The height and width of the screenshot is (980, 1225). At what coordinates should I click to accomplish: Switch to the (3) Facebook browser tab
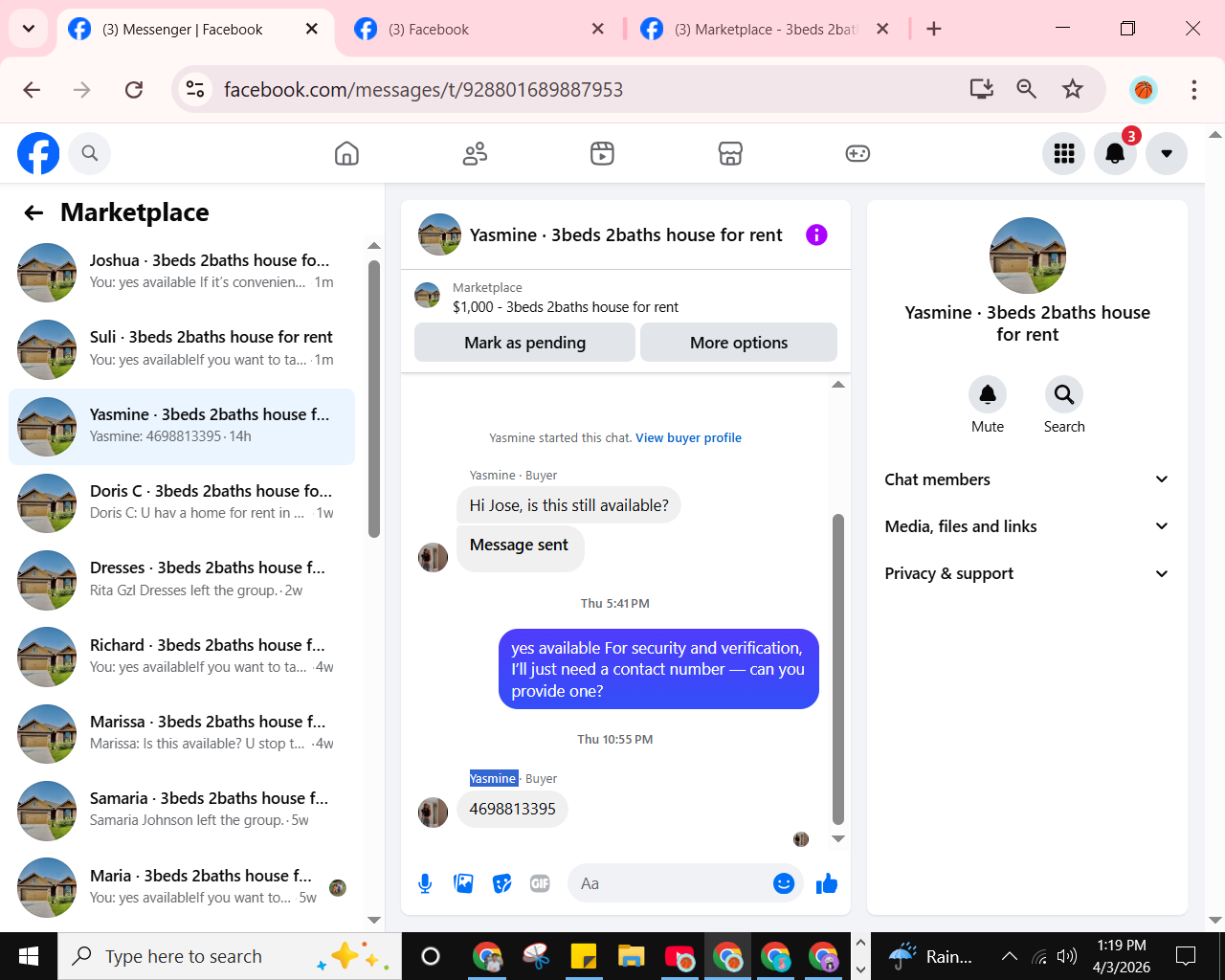coord(479,29)
